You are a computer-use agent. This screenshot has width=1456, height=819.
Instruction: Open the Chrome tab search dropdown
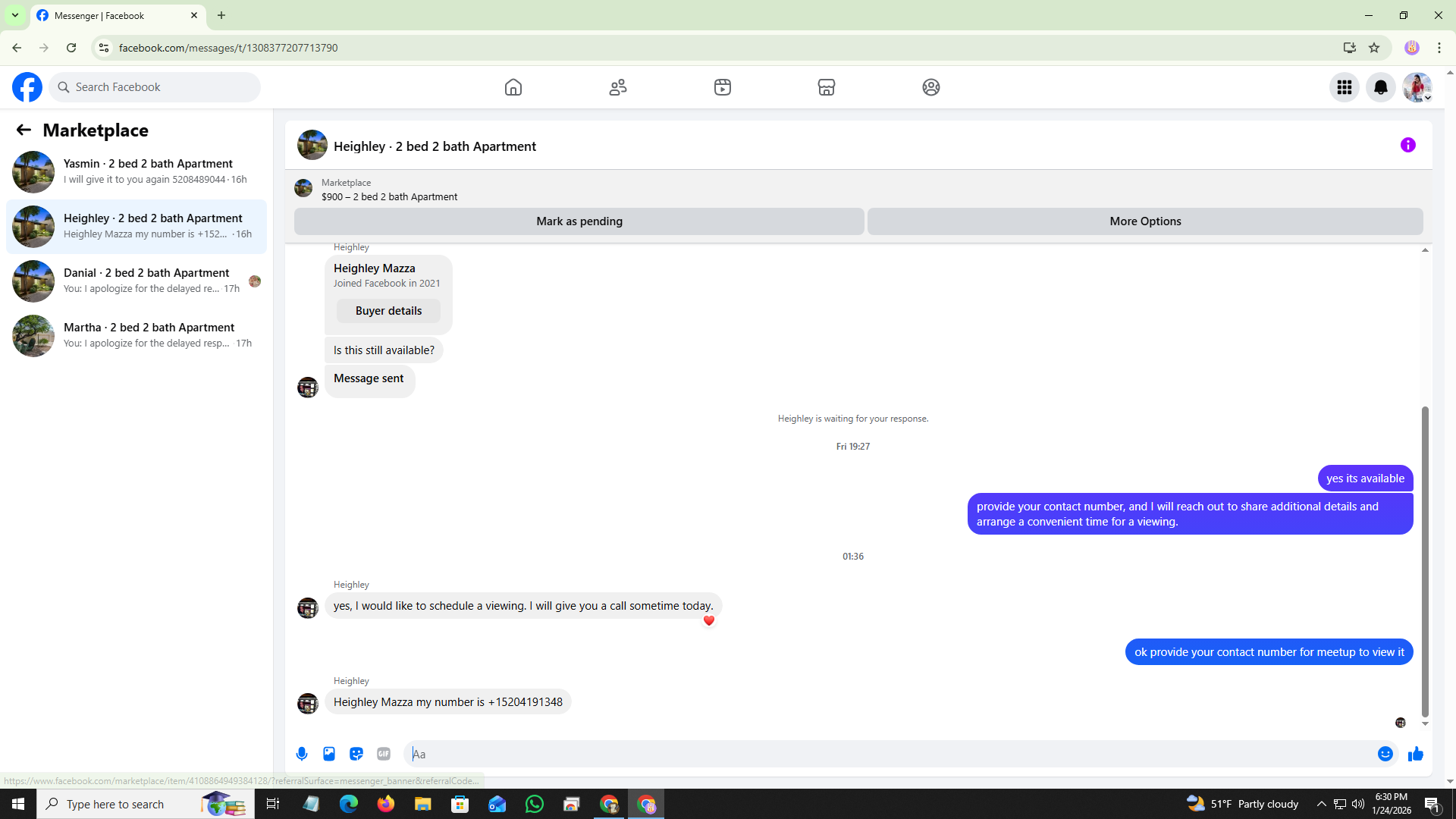(14, 15)
